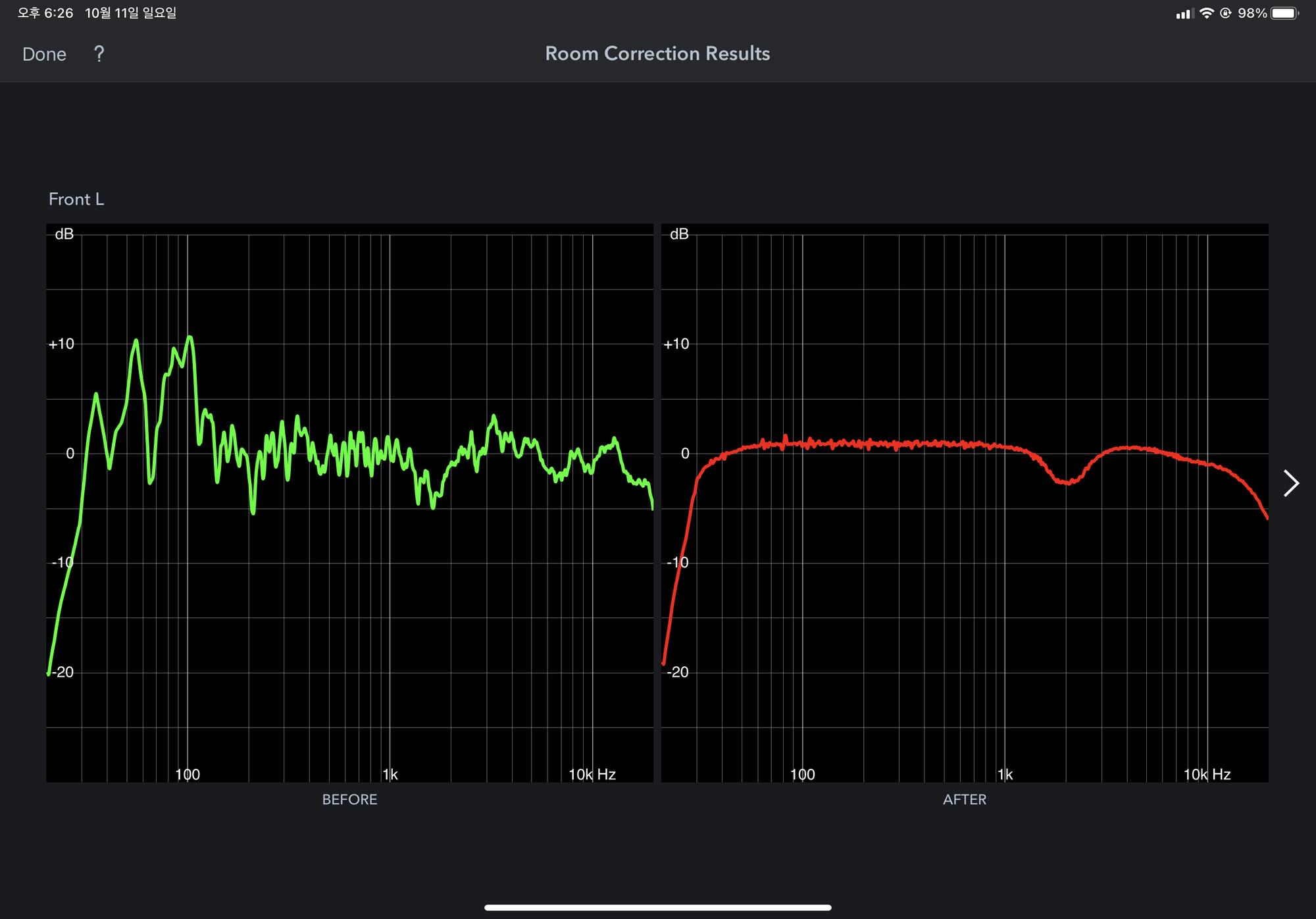Open help with the question mark icon
The height and width of the screenshot is (919, 1316).
[99, 54]
